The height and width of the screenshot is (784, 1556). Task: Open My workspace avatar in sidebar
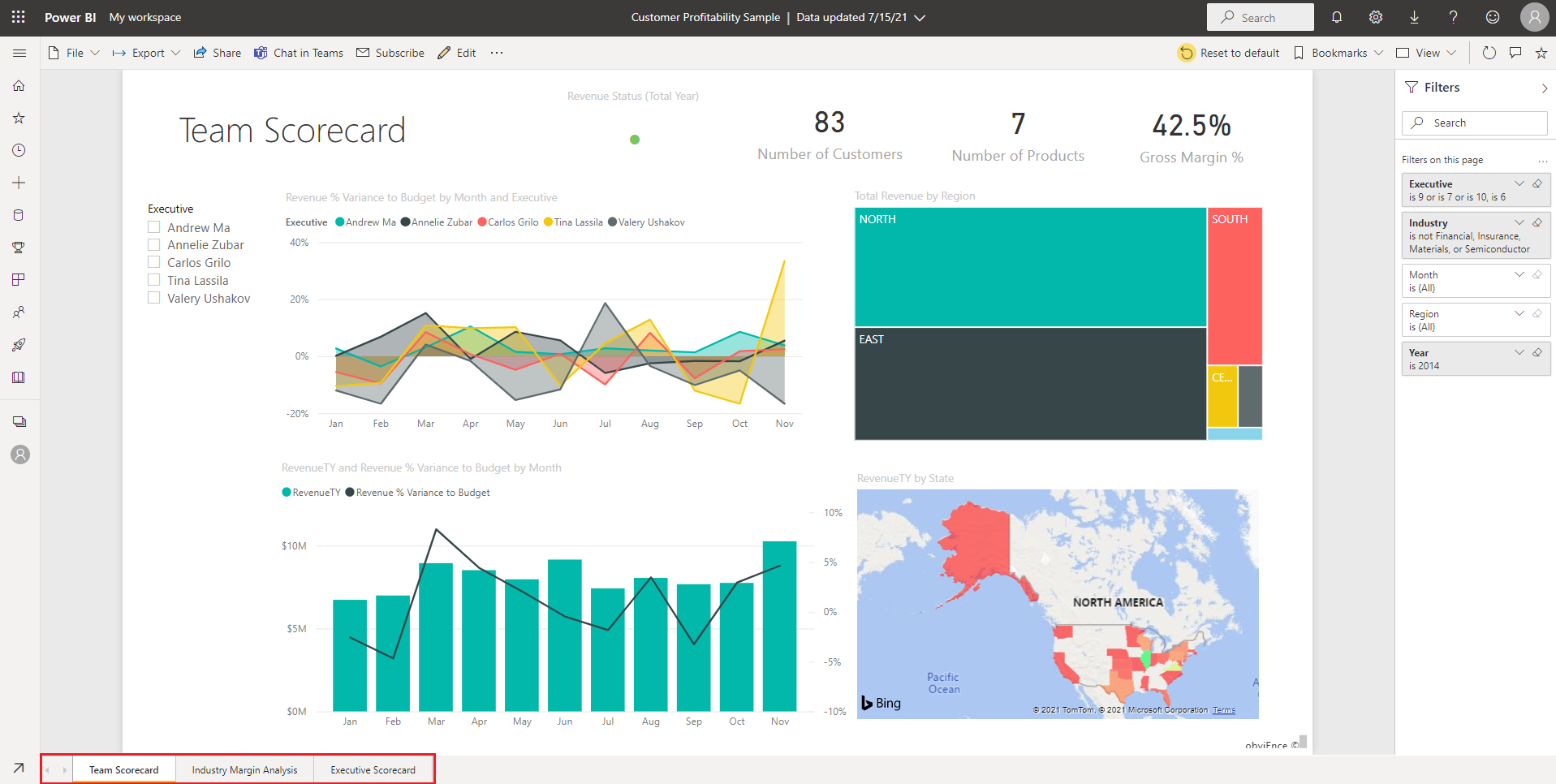20,454
